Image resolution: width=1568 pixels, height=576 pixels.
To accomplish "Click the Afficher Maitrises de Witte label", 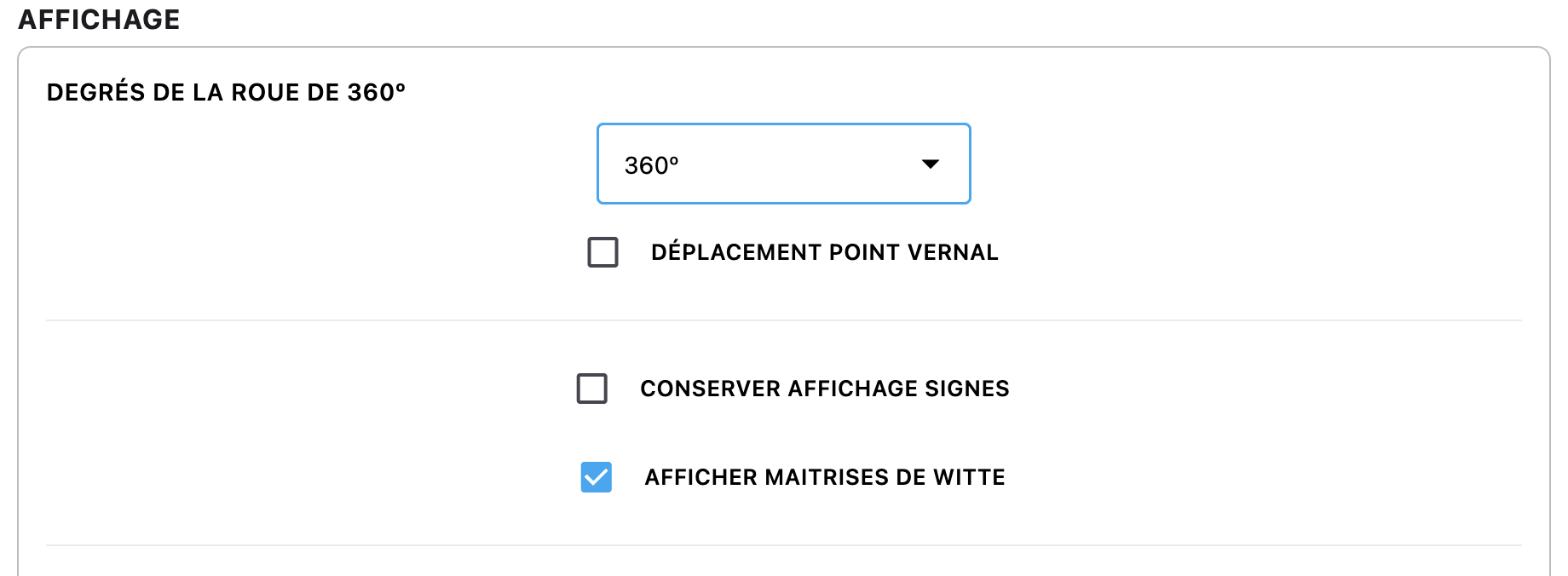I will (x=824, y=477).
